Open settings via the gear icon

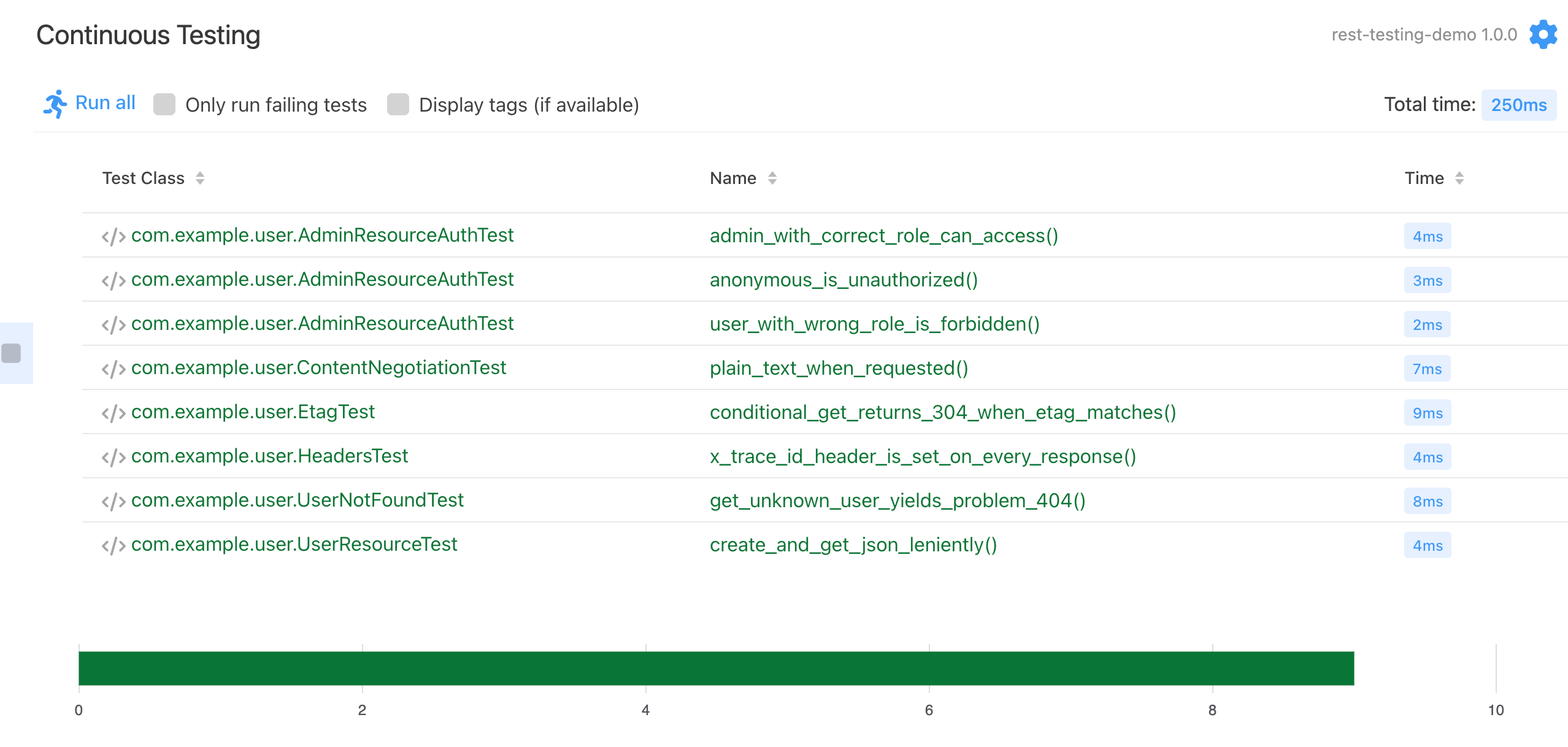pos(1542,34)
